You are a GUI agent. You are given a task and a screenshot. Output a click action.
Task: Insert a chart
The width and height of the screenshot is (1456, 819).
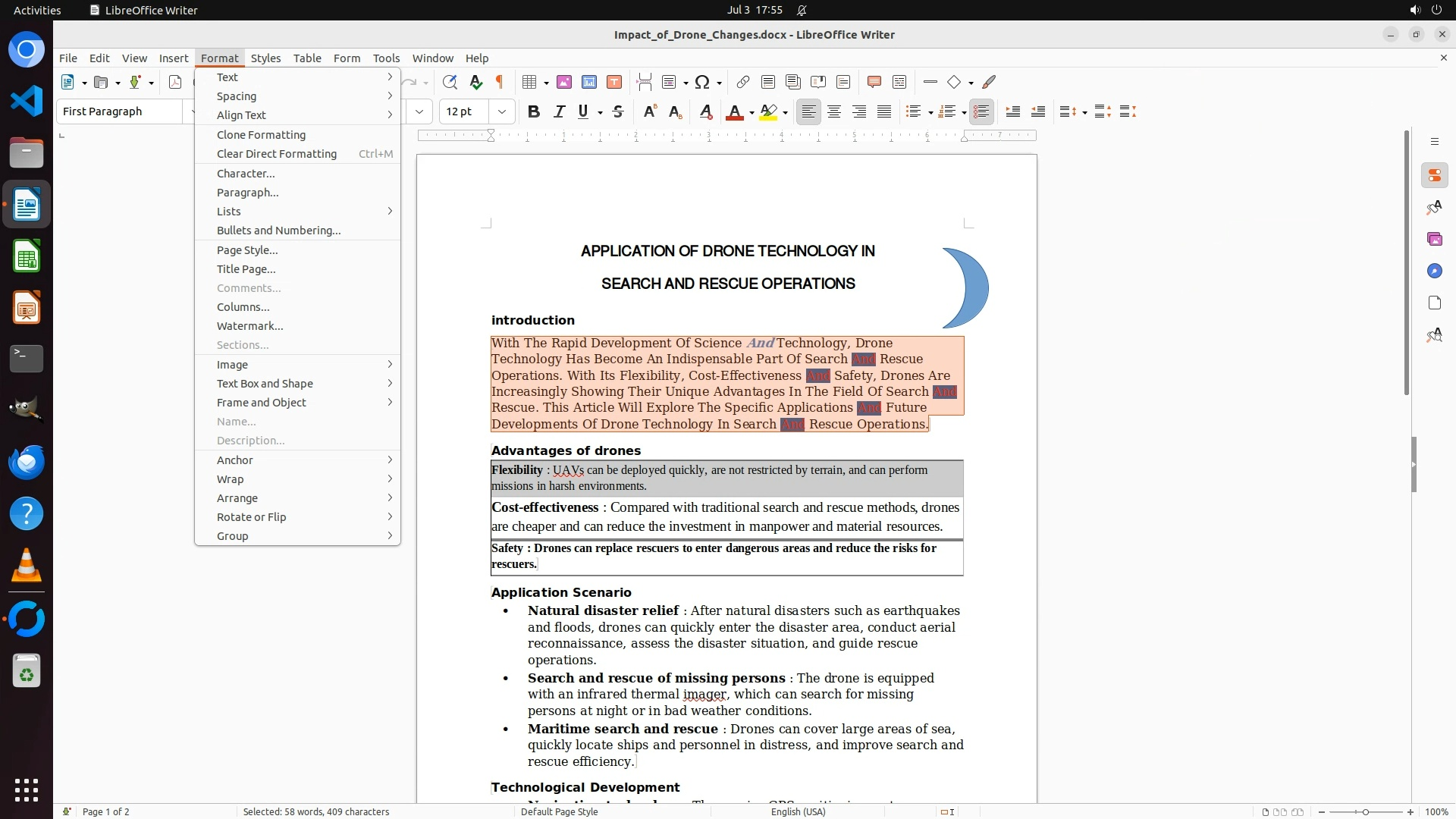[589, 82]
